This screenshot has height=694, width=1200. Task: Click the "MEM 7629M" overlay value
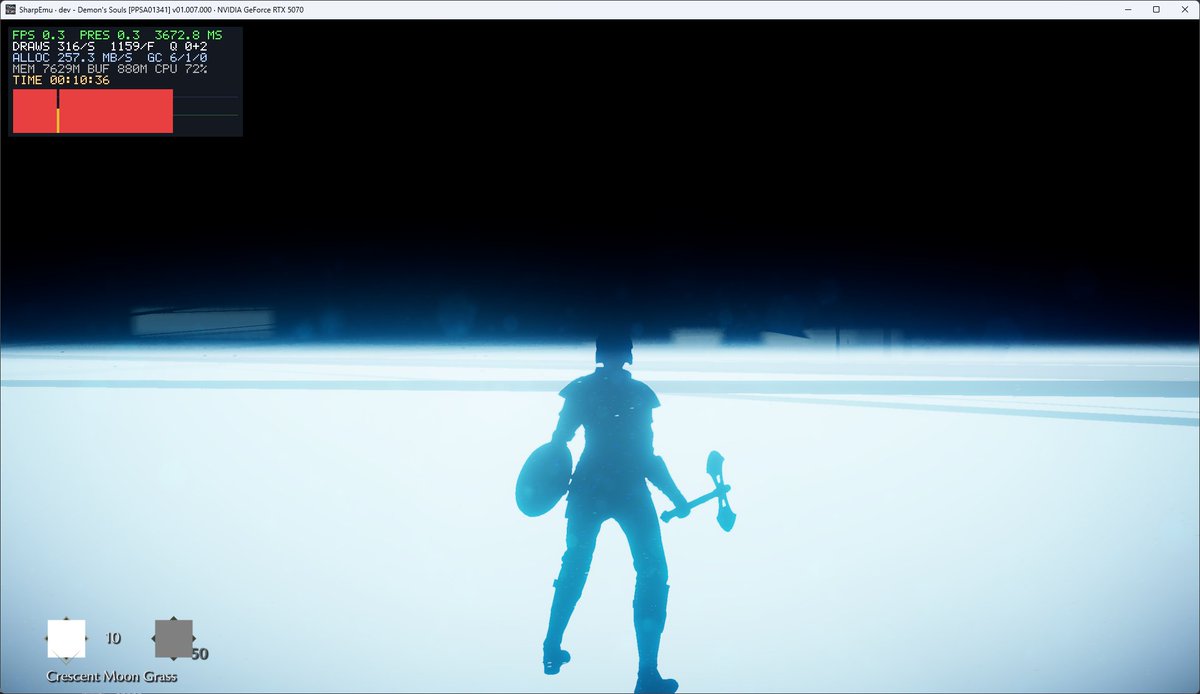click(47, 69)
